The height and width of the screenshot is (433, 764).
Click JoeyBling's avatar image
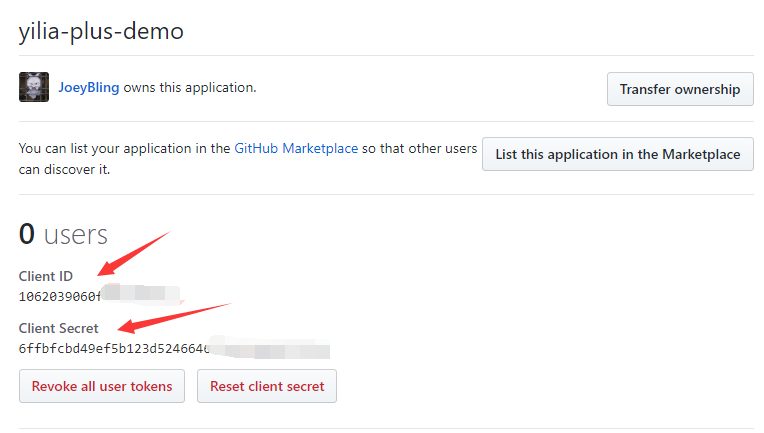(34, 87)
